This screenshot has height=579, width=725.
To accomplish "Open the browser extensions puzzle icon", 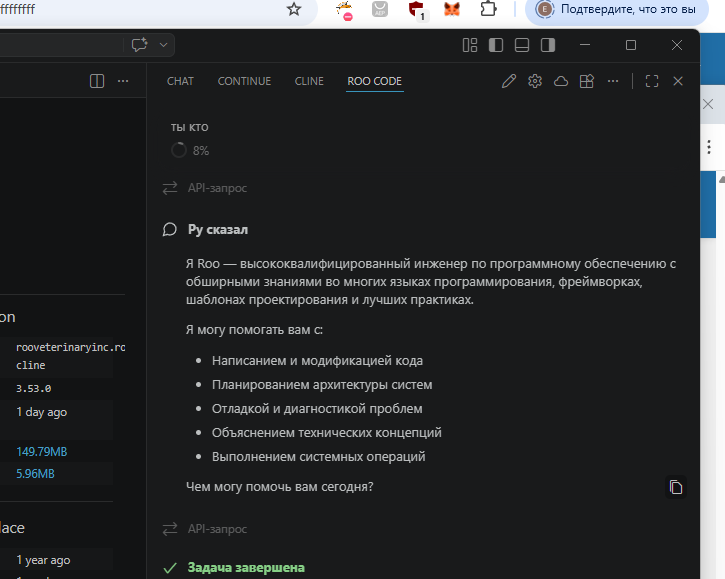I will [488, 9].
